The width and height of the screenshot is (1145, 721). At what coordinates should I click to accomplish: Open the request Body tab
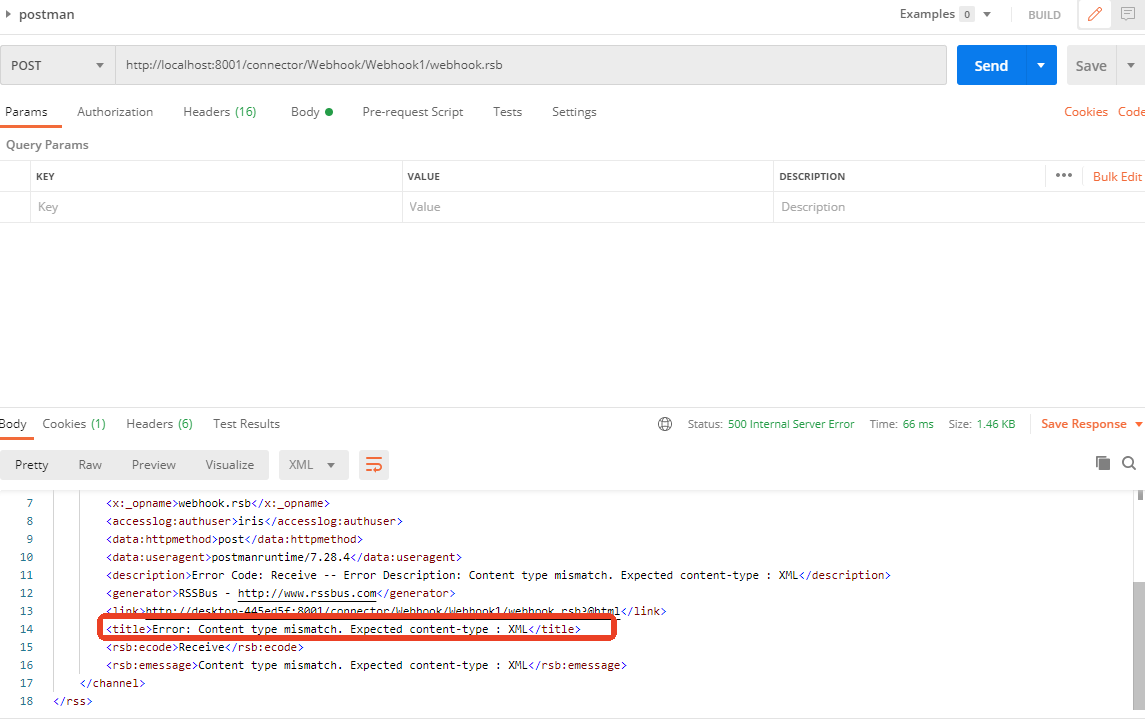click(312, 112)
